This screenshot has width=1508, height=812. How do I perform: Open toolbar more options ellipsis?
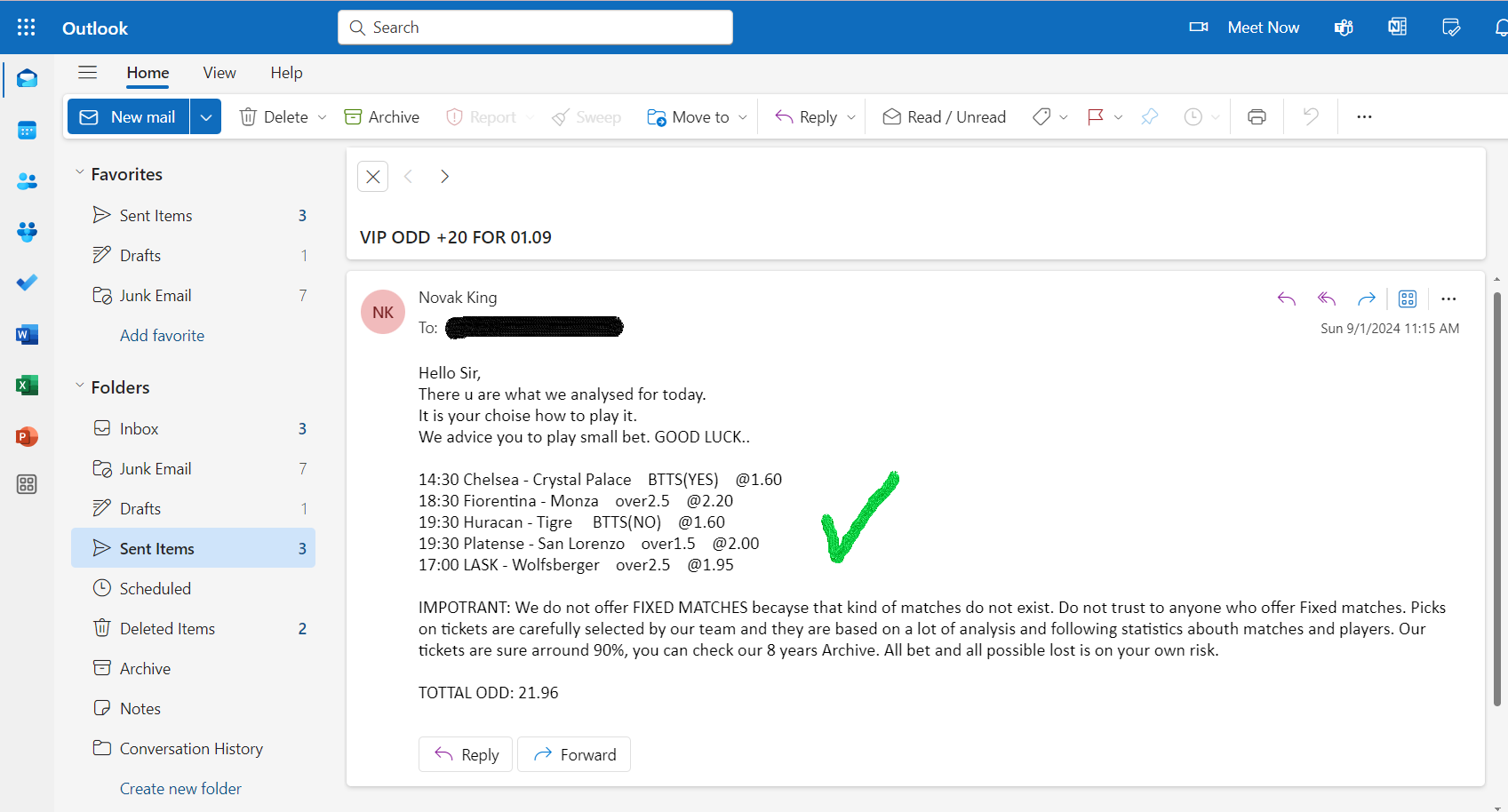click(1364, 116)
